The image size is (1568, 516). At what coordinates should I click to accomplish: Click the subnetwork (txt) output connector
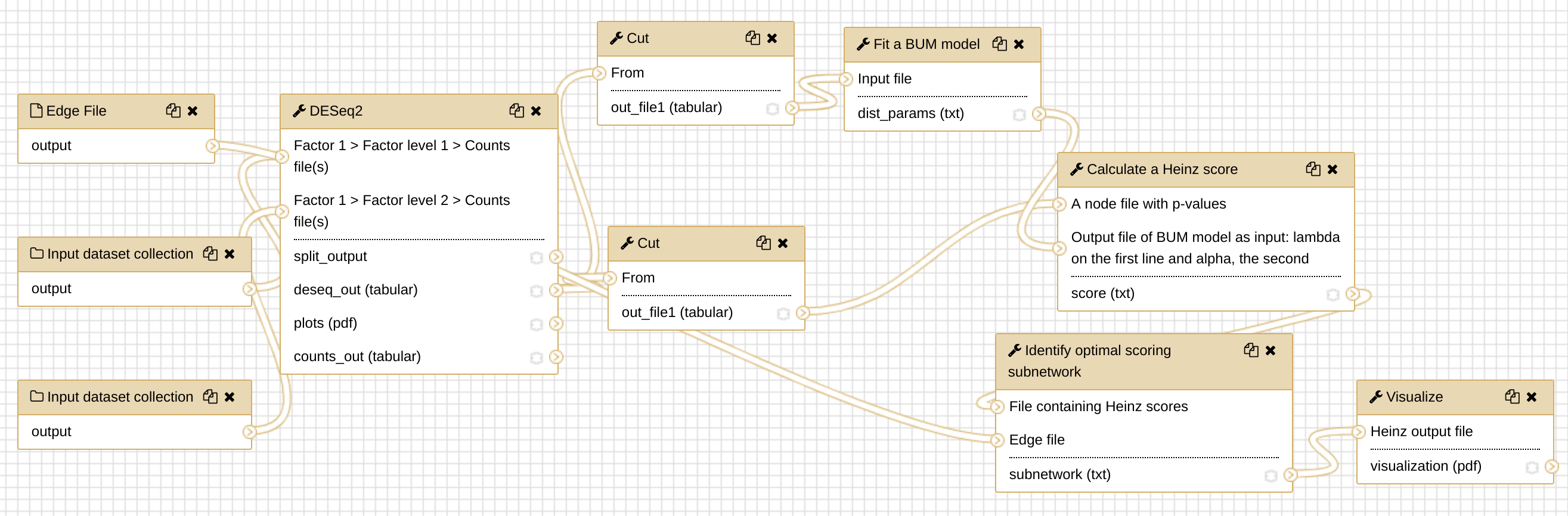click(x=1290, y=475)
